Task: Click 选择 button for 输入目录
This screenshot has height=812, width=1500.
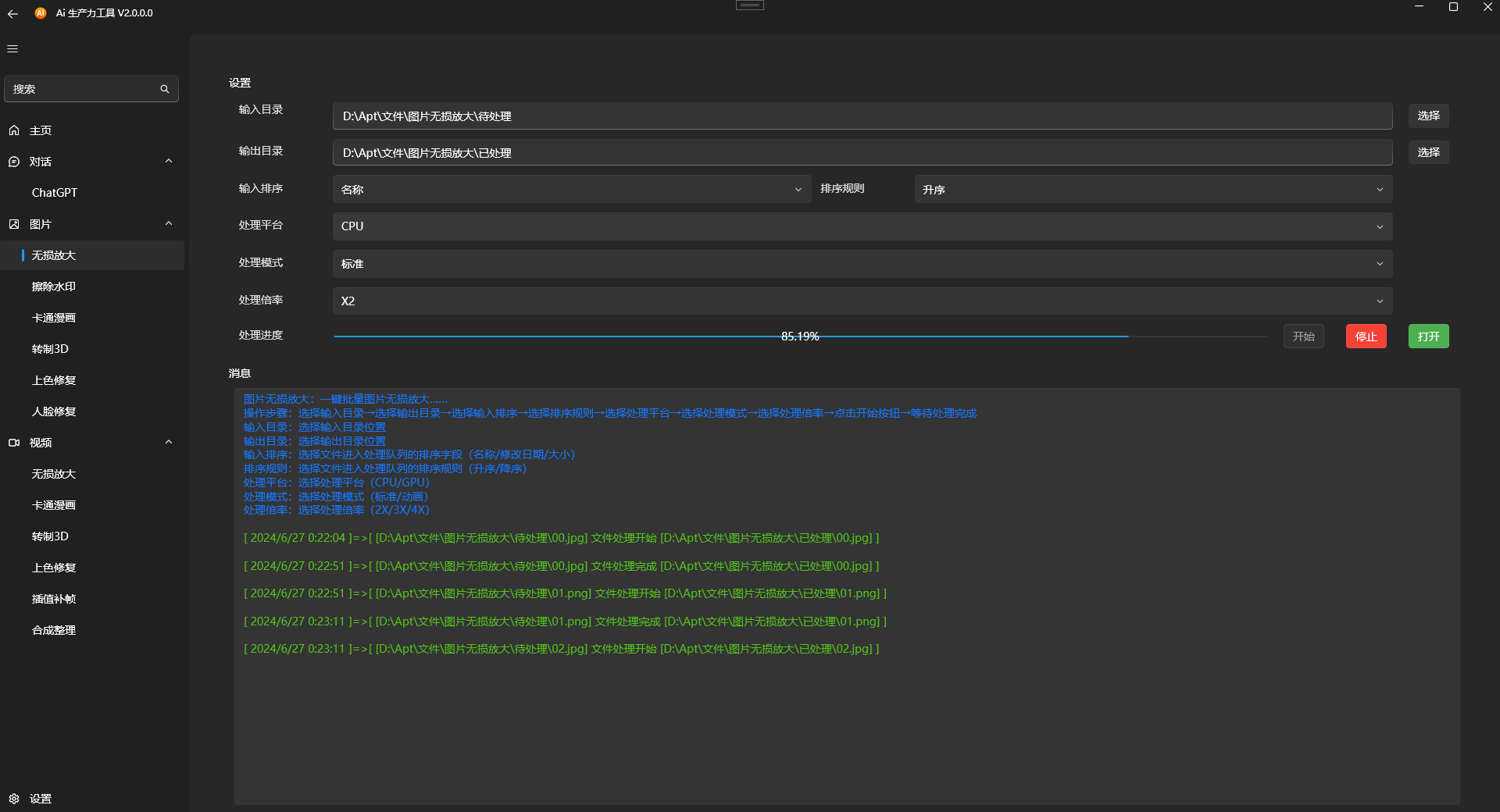Action: 1428,116
